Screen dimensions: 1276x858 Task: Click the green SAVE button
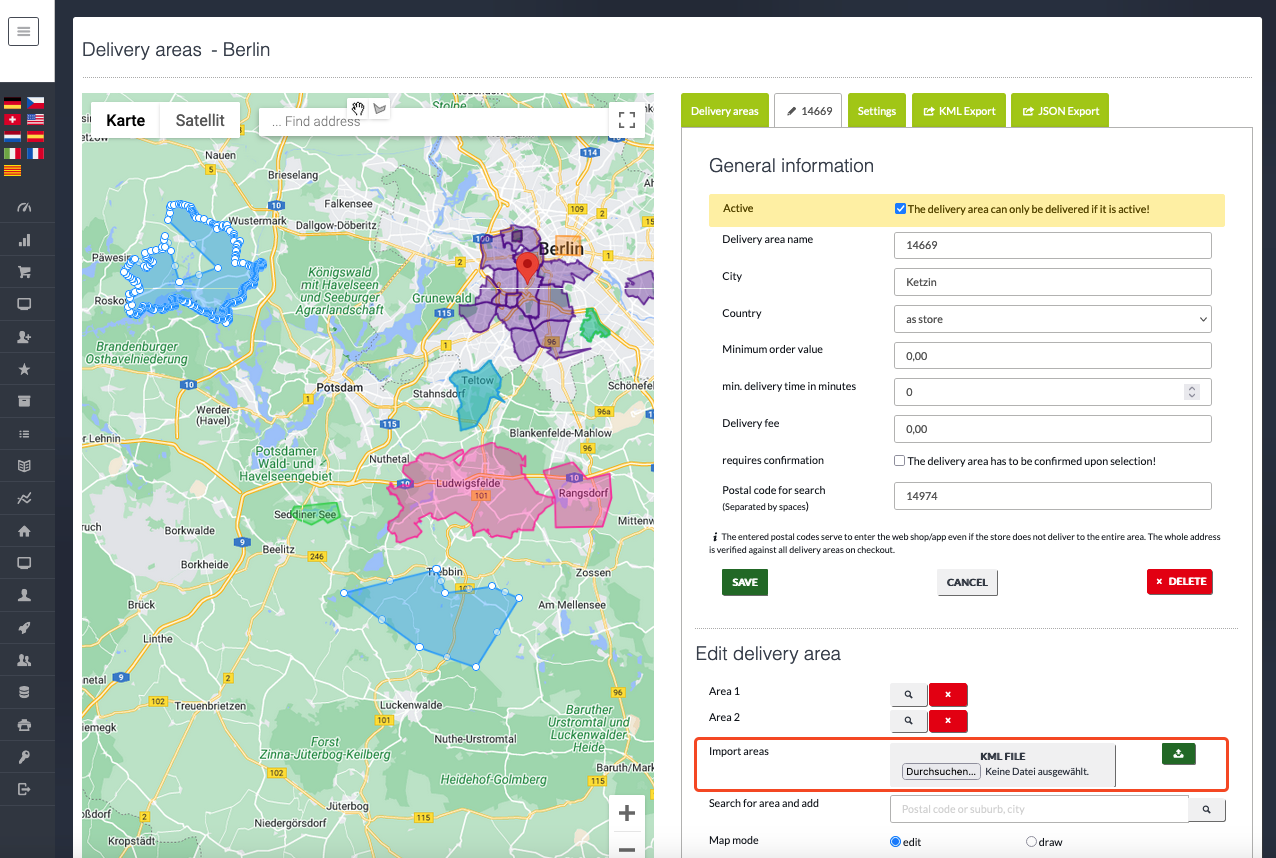[x=744, y=582]
